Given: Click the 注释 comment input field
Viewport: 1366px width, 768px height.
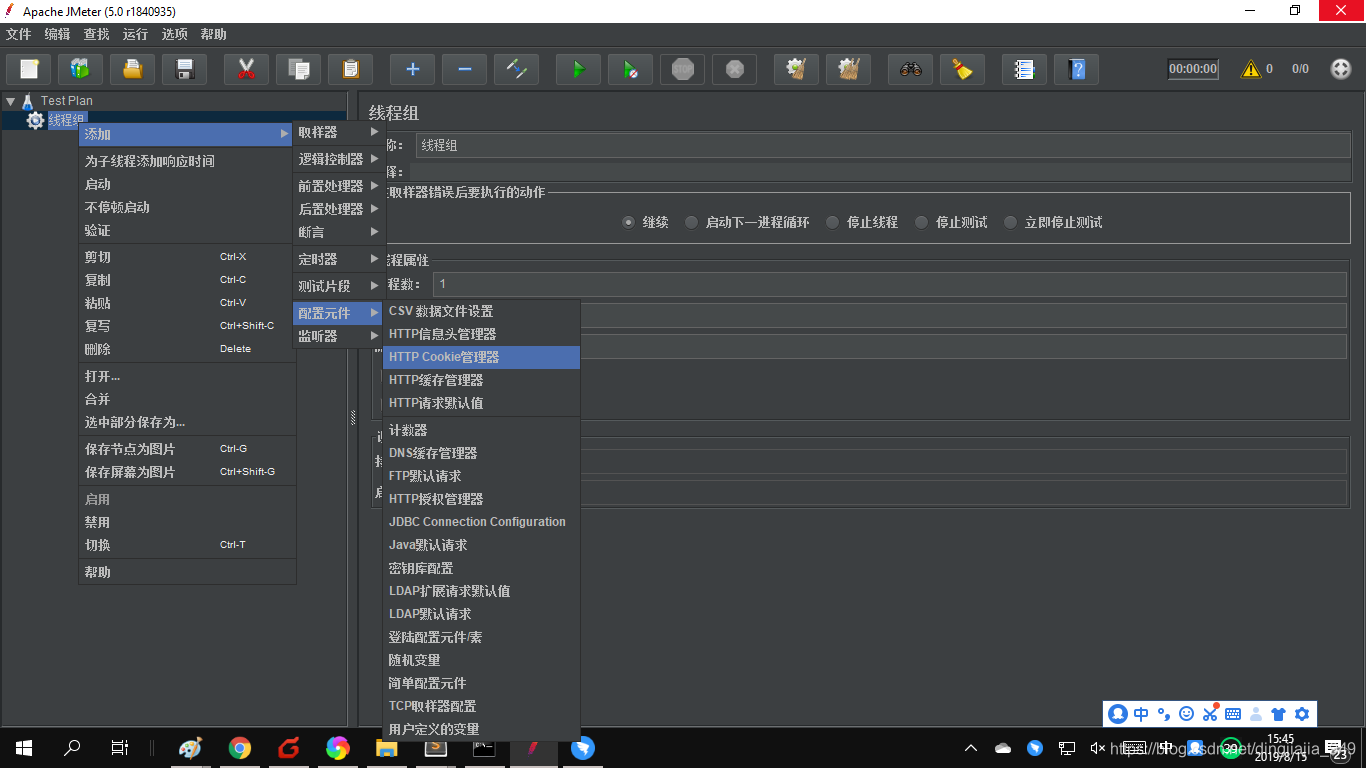Looking at the screenshot, I should tap(880, 172).
